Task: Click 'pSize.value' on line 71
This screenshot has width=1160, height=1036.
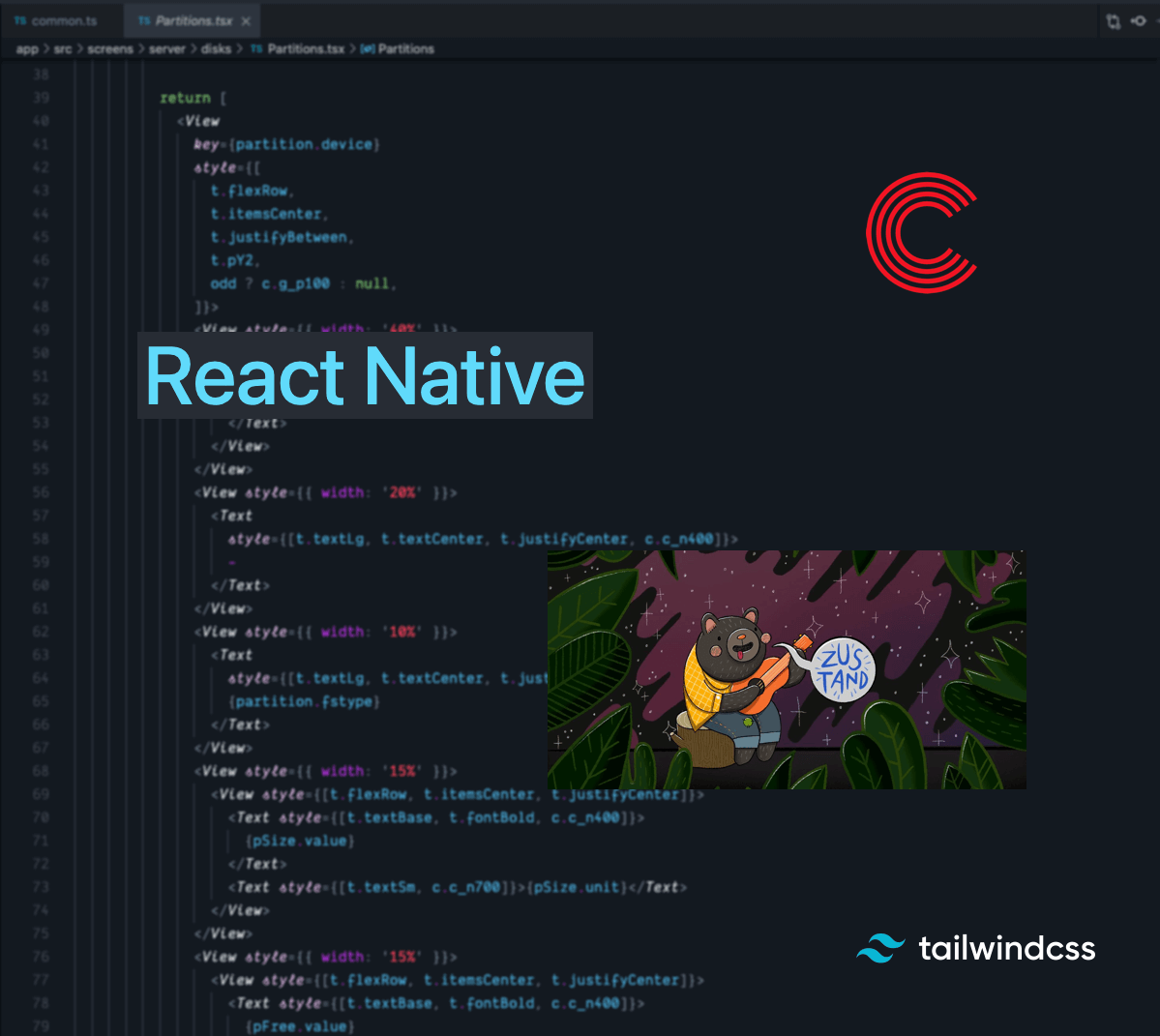Action: (300, 841)
